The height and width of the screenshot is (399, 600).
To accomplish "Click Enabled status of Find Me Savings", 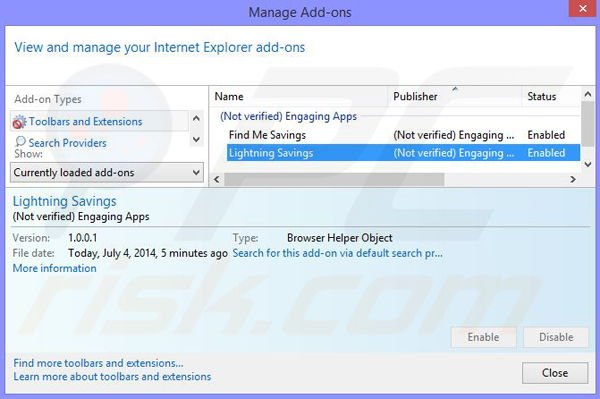I will pyautogui.click(x=546, y=135).
